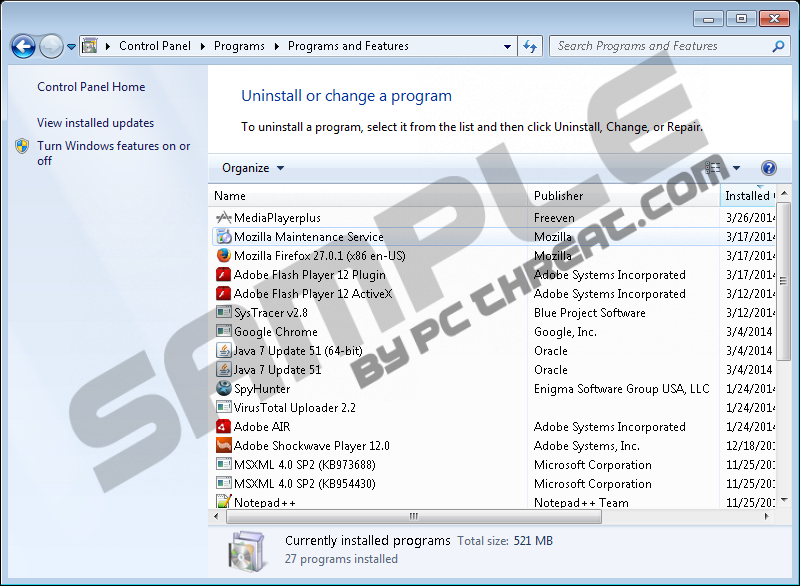The height and width of the screenshot is (586, 800).
Task: Click the refresh button beside address bar
Action: click(x=530, y=46)
